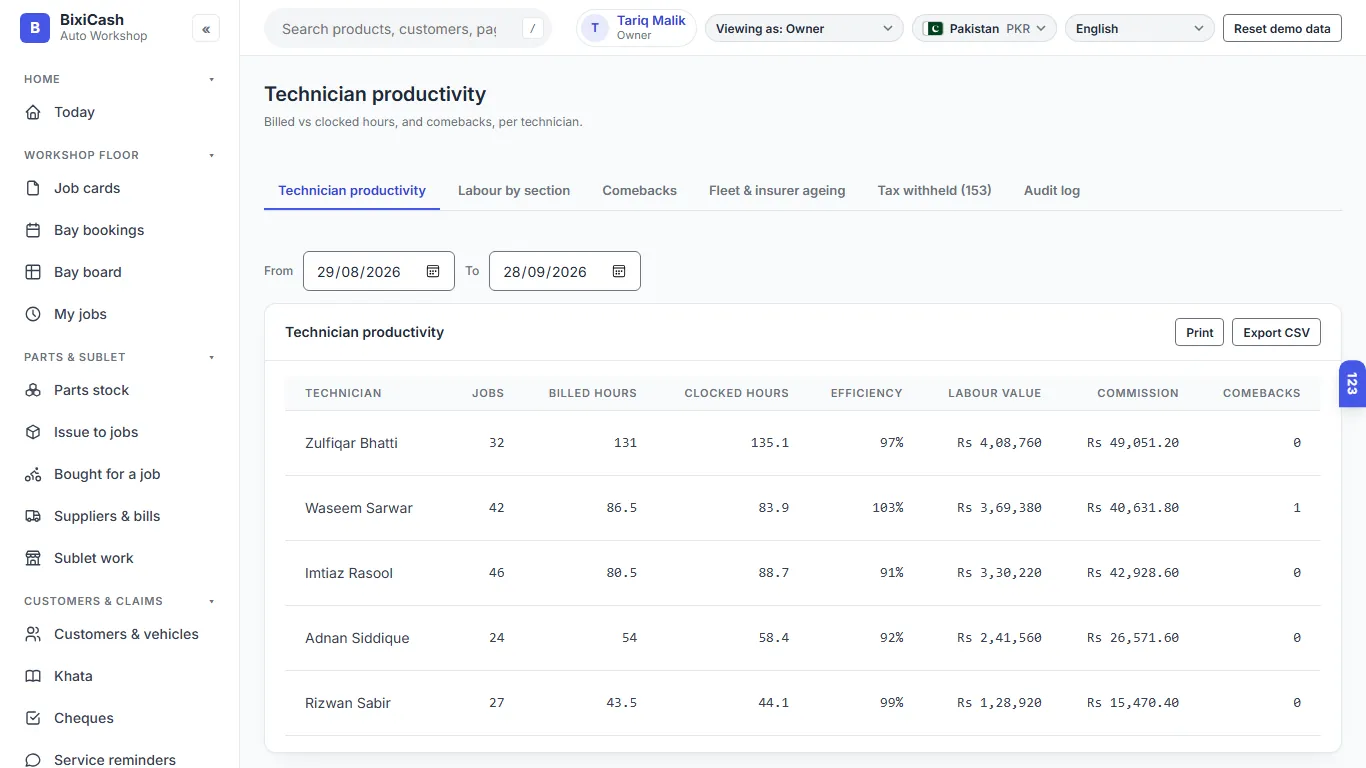
Task: Click the Print button
Action: coord(1200,332)
